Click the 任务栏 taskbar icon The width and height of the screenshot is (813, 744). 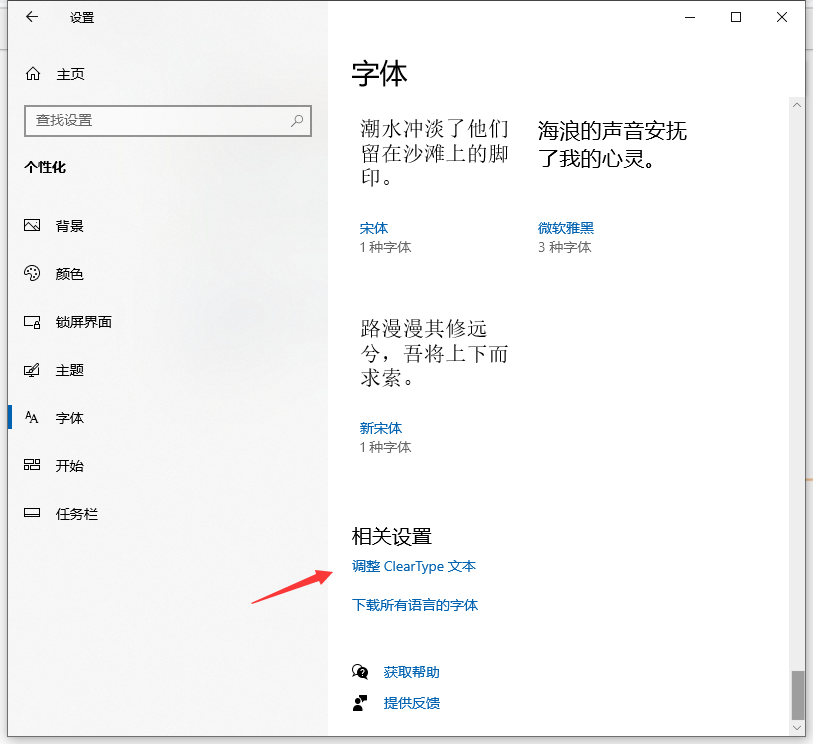(31, 514)
